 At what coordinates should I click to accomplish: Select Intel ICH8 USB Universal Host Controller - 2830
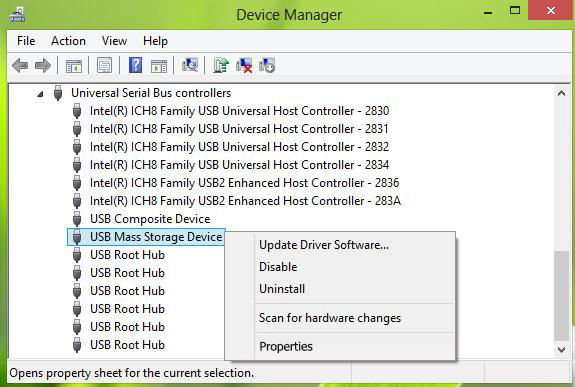239,111
